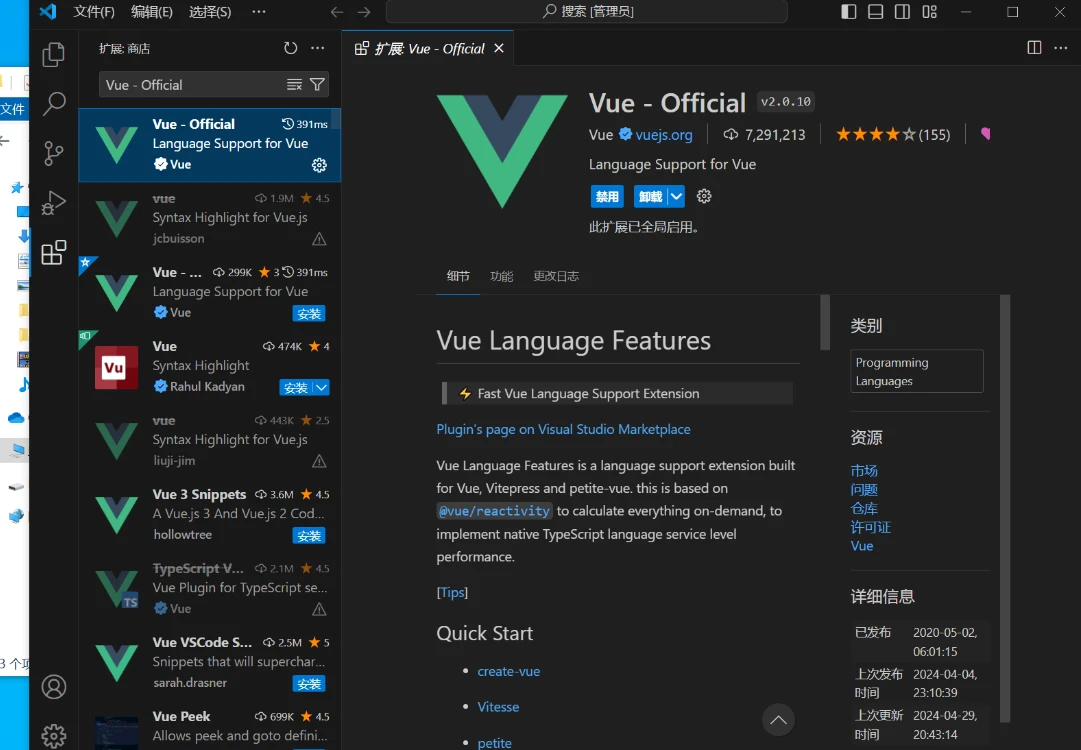
Task: Close the 扩展: Vue - Official editor tab
Action: pyautogui.click(x=499, y=48)
